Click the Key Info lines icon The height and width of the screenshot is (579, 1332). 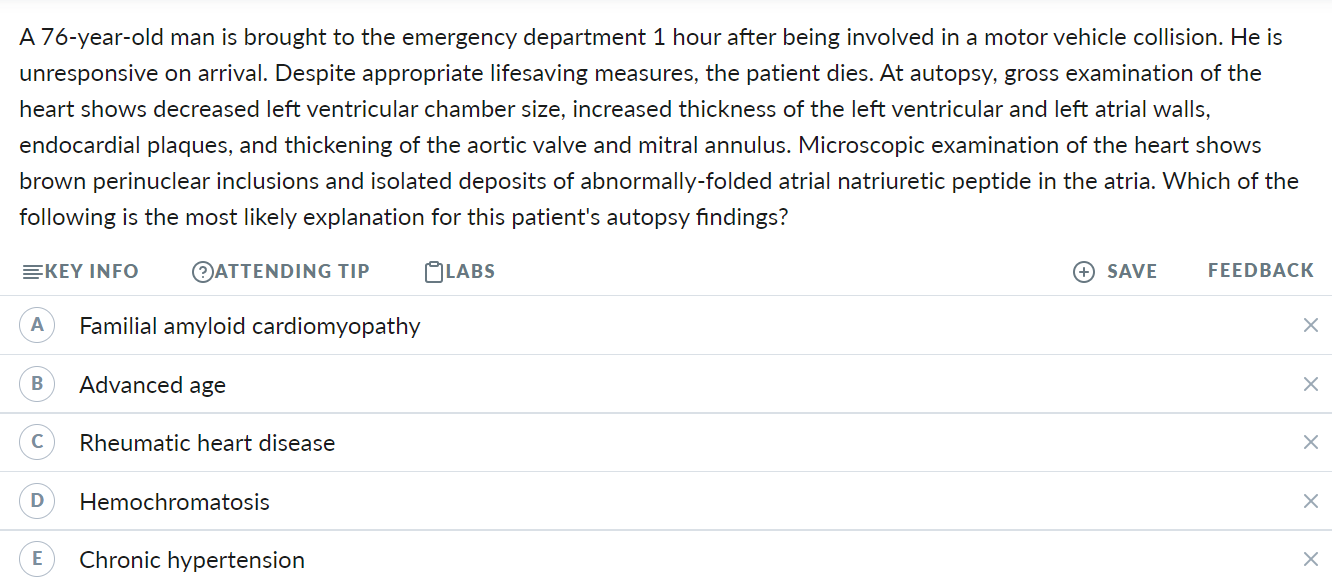(31, 272)
